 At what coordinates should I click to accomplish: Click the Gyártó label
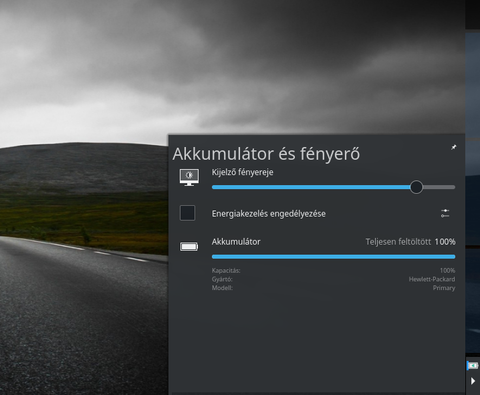222,279
